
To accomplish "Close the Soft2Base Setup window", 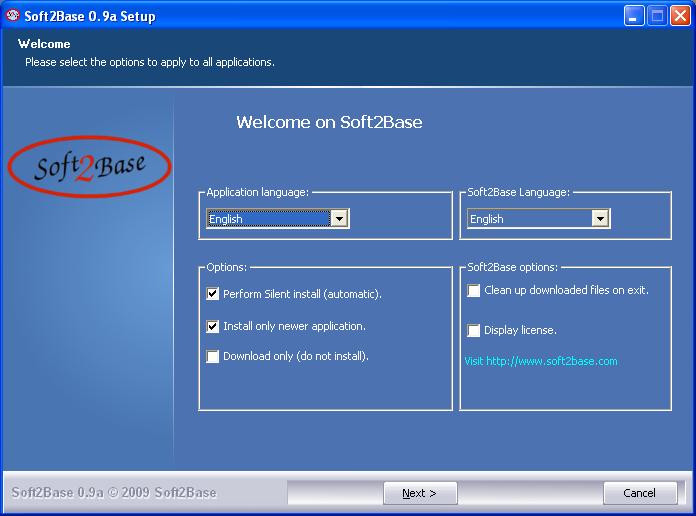I will point(680,16).
